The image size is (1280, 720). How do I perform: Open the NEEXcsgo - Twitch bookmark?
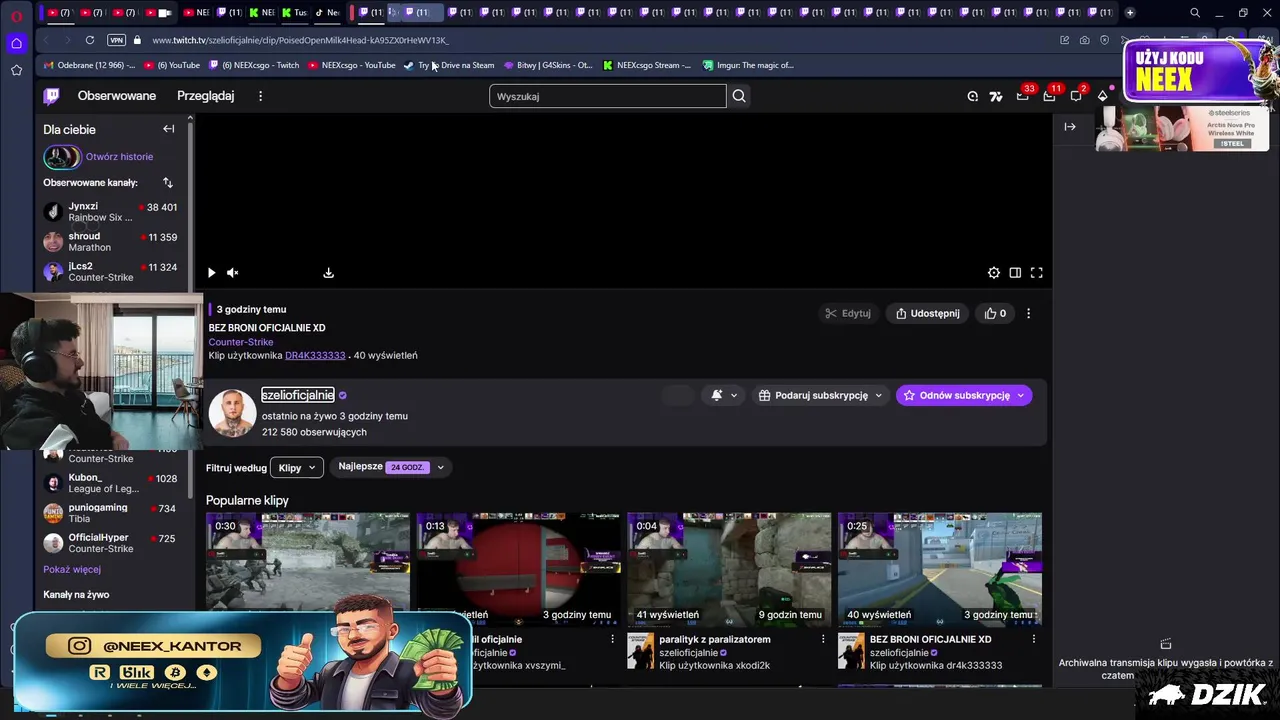254,65
